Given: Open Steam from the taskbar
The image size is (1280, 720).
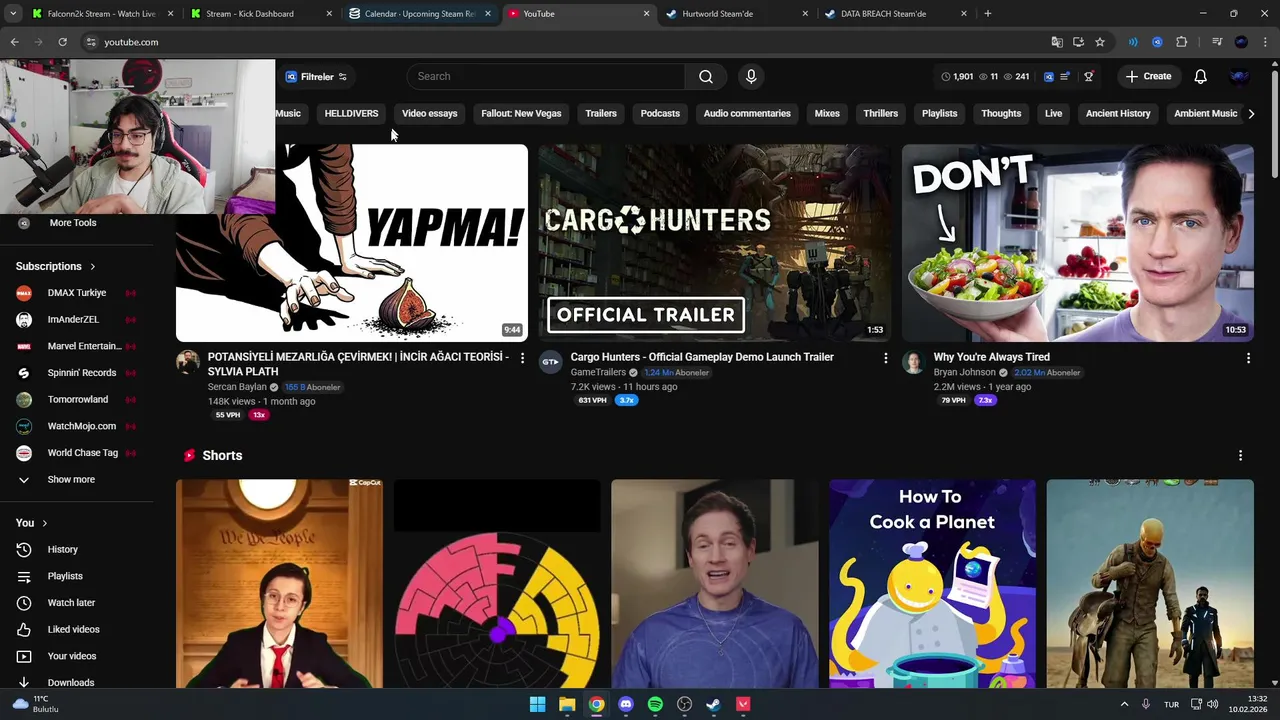Looking at the screenshot, I should click(713, 705).
